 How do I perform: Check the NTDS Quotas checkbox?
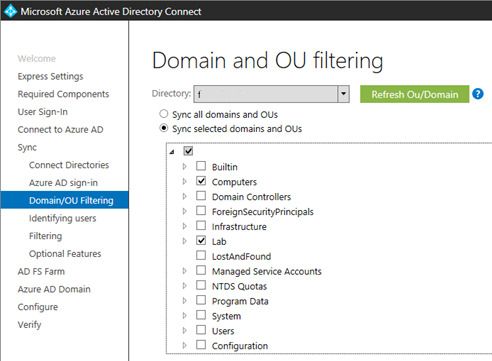pyautogui.click(x=201, y=285)
